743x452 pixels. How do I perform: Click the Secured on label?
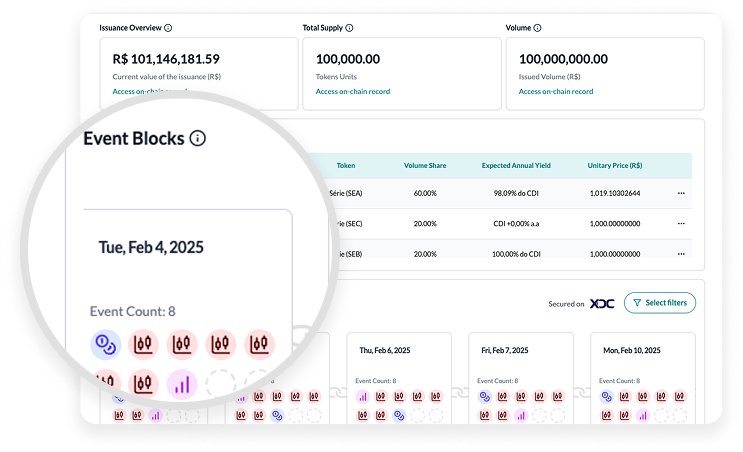point(566,304)
